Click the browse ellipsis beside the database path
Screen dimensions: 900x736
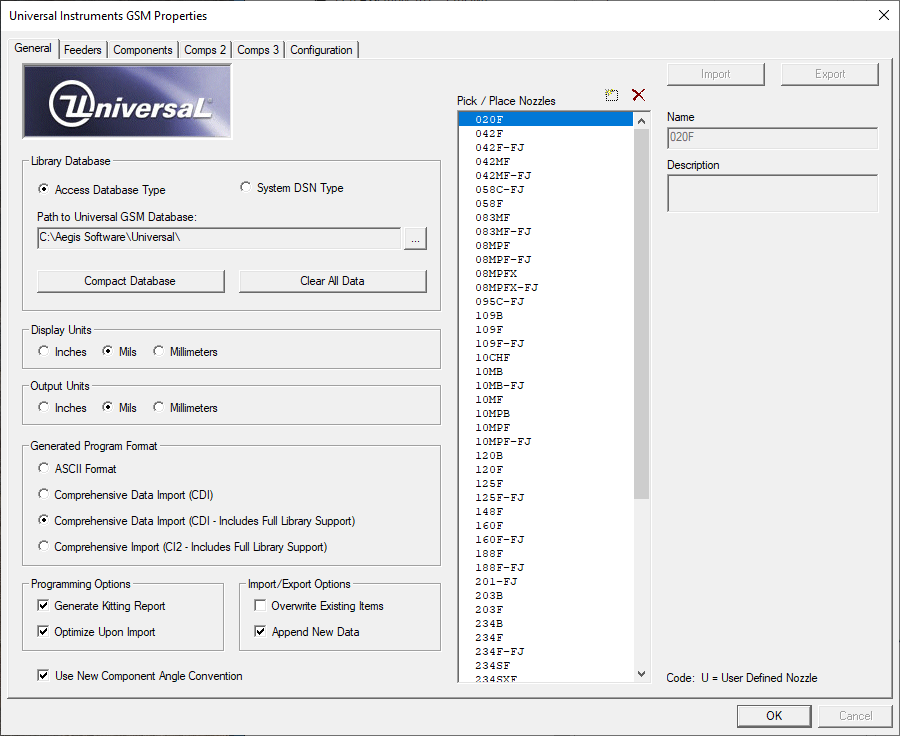pos(415,239)
